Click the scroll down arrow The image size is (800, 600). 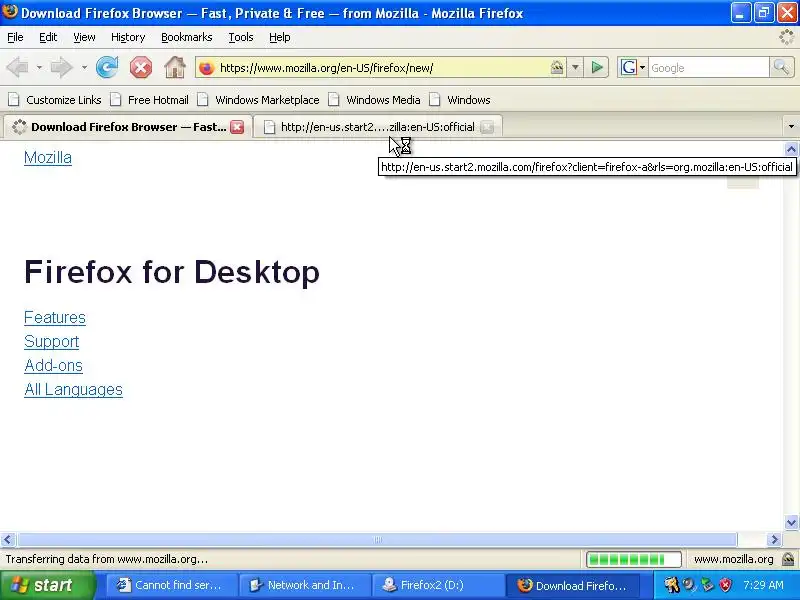coord(791,522)
